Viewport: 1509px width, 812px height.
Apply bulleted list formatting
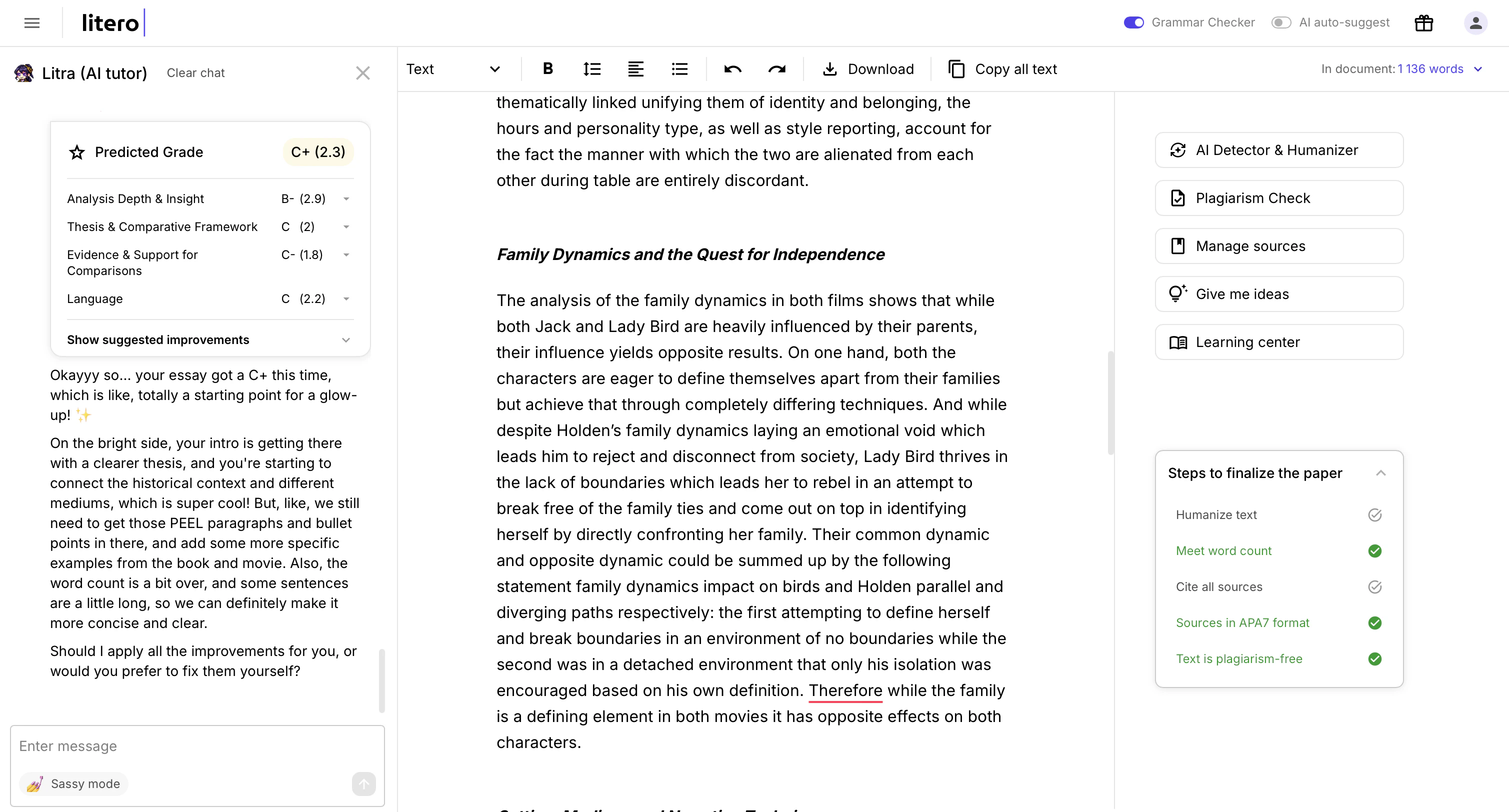click(x=679, y=68)
